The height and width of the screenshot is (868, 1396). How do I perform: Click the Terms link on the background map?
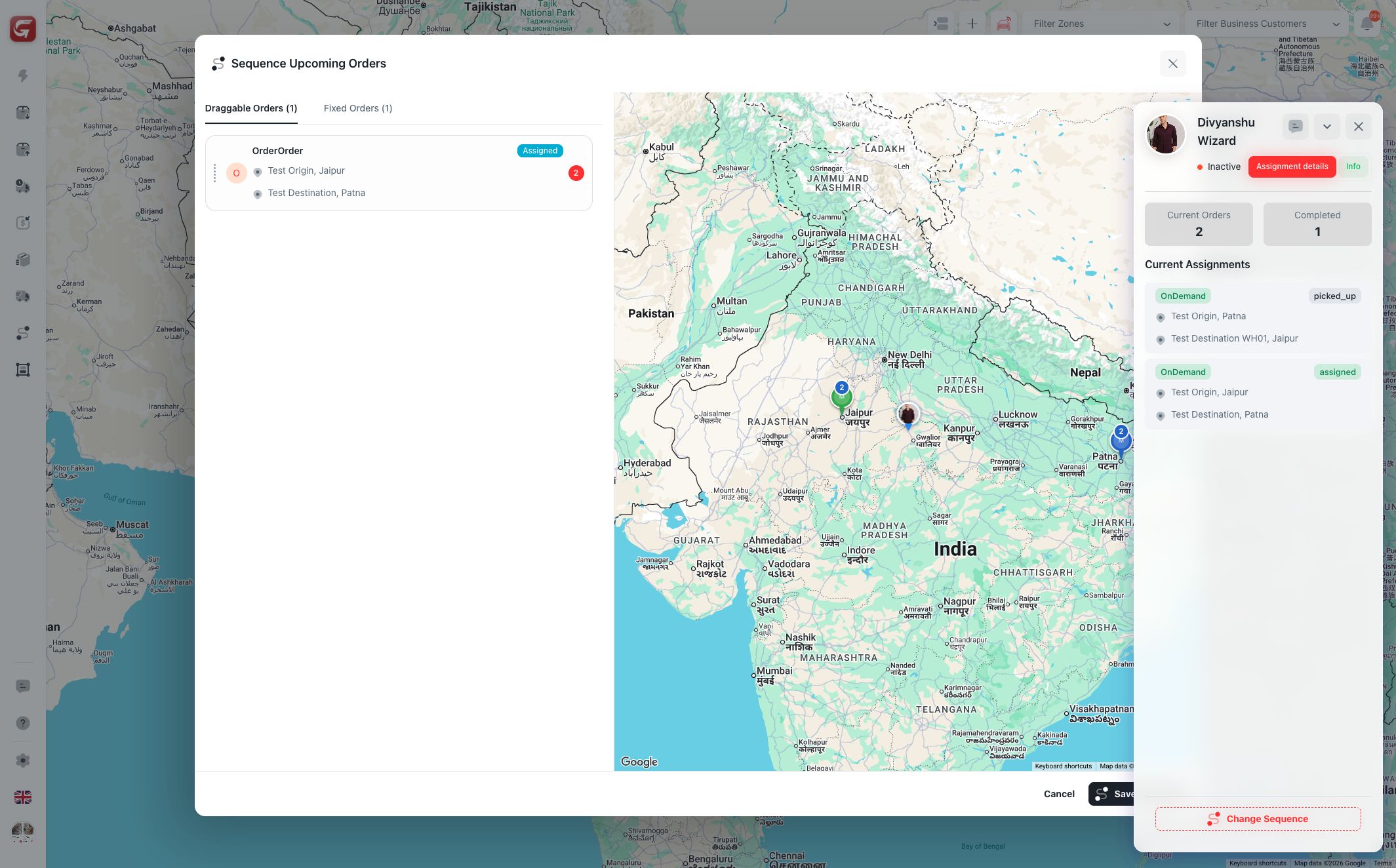[1383, 863]
